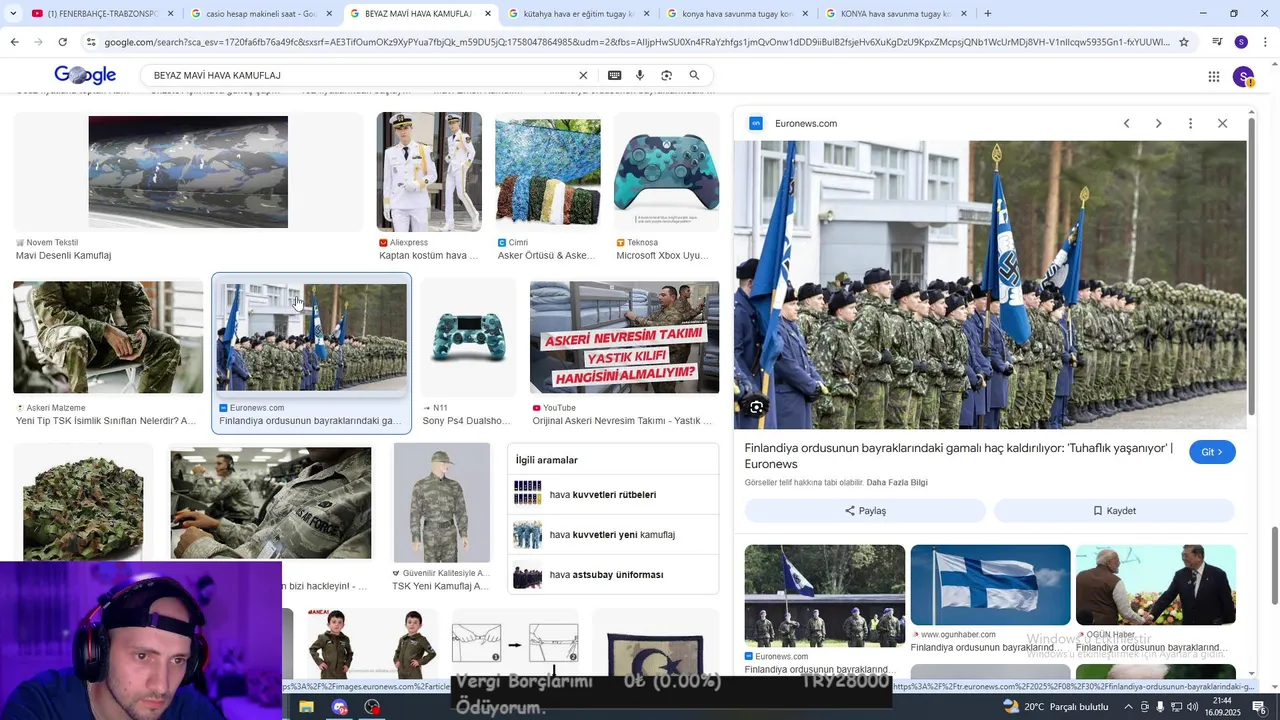Open the Aliexpress Kaptan kostüm image

pyautogui.click(x=429, y=172)
